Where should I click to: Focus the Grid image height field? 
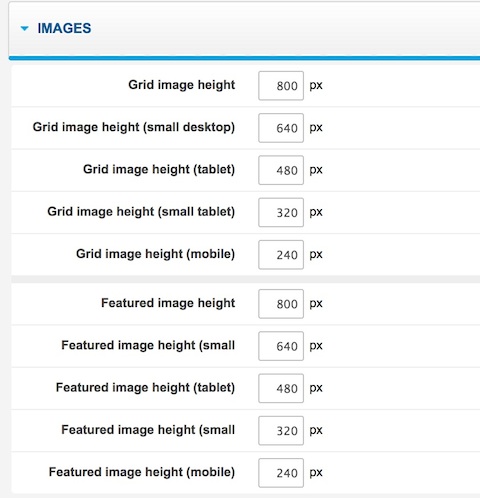[281, 85]
